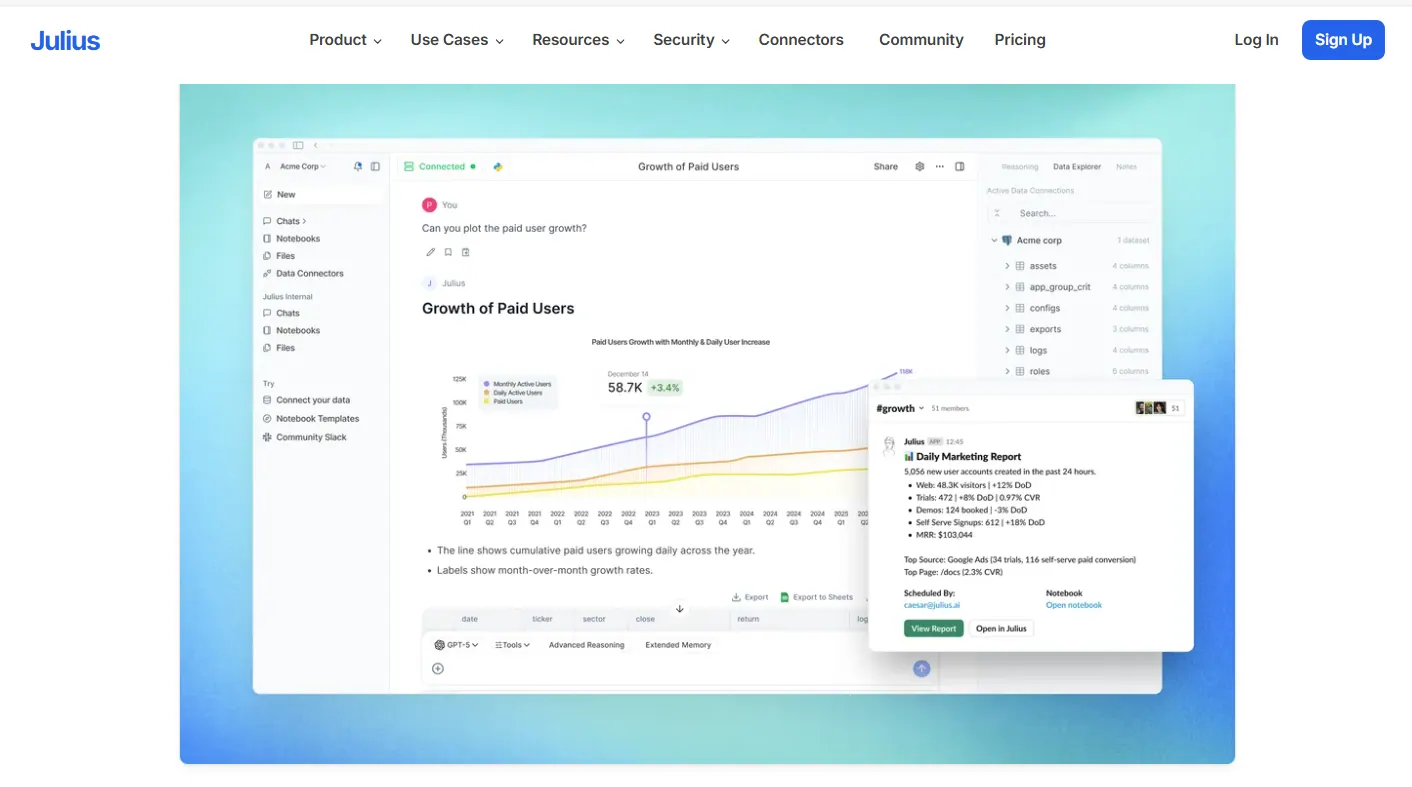
Task: Toggle Extended Memory in the chat input
Action: pos(678,645)
